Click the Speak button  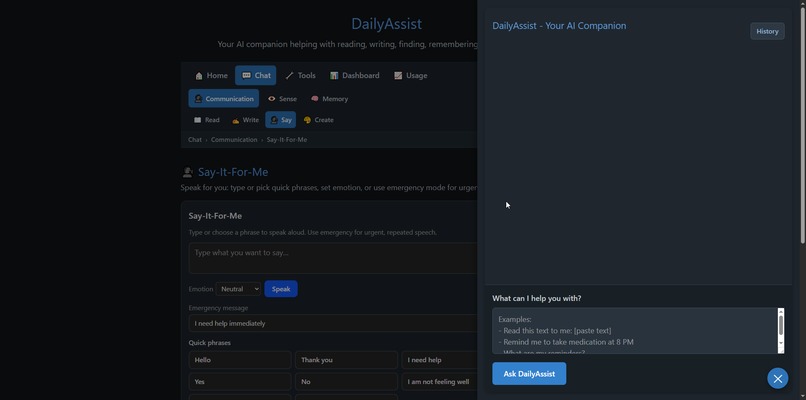(x=281, y=289)
